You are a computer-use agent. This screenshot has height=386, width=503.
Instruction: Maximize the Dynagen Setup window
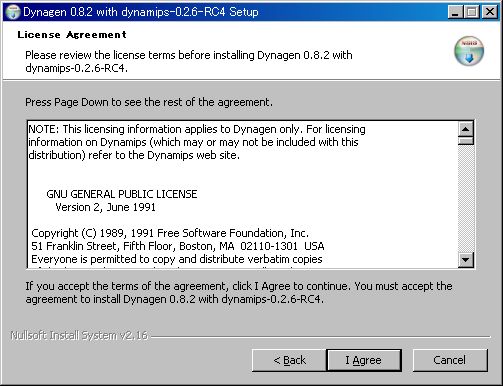coord(472,12)
